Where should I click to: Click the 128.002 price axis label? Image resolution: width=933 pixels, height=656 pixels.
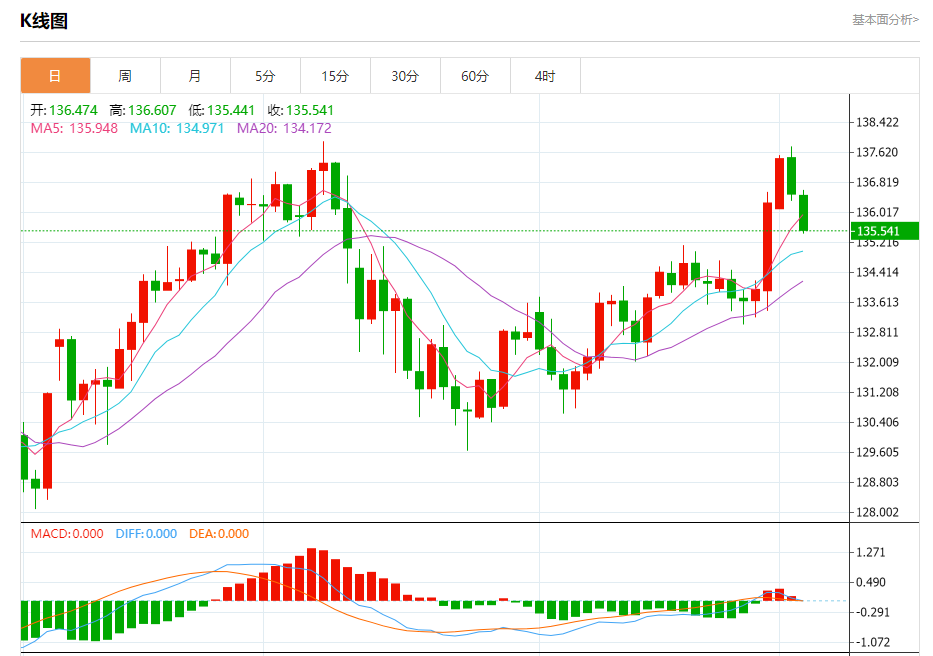(877, 512)
